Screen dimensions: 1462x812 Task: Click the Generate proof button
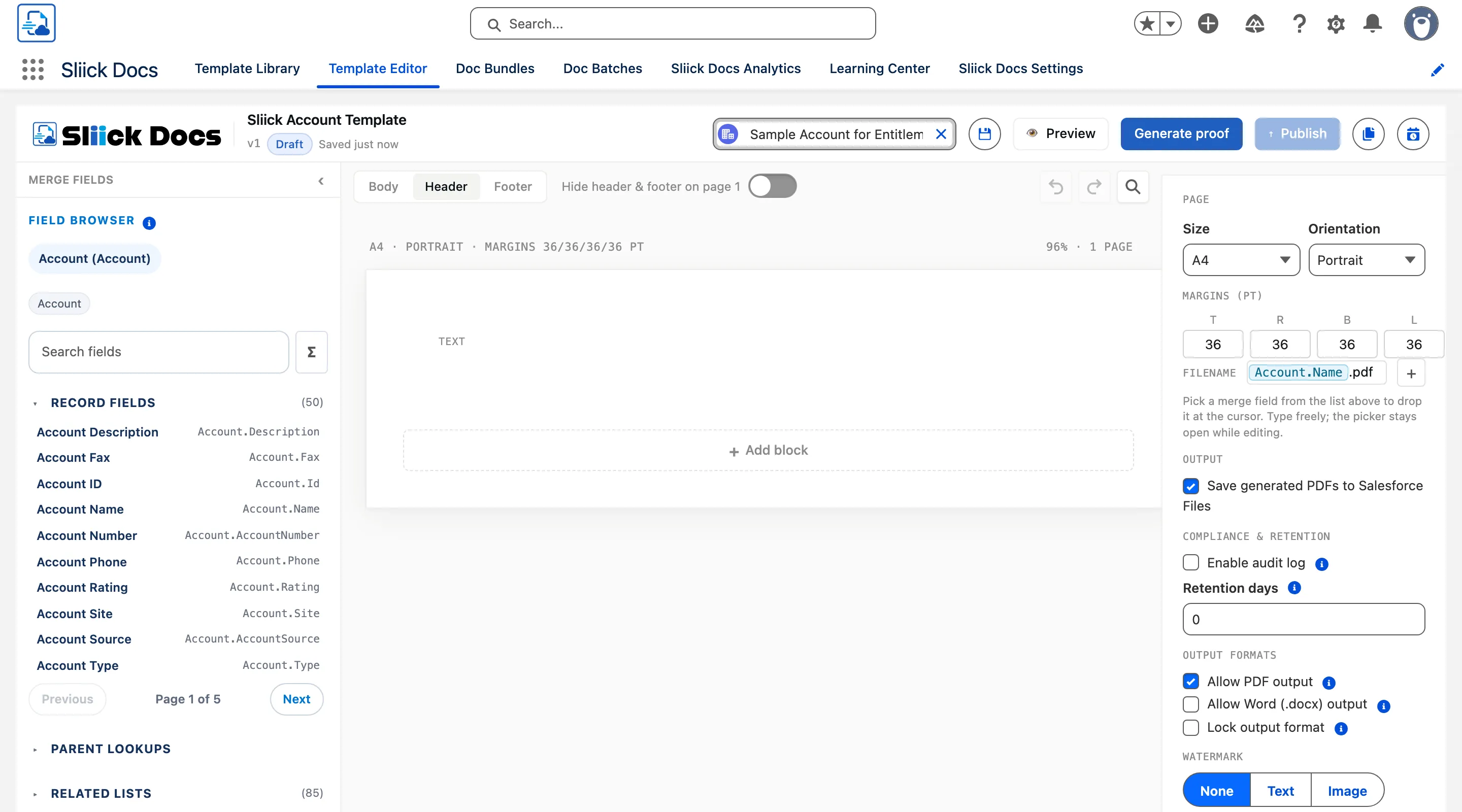click(x=1181, y=134)
